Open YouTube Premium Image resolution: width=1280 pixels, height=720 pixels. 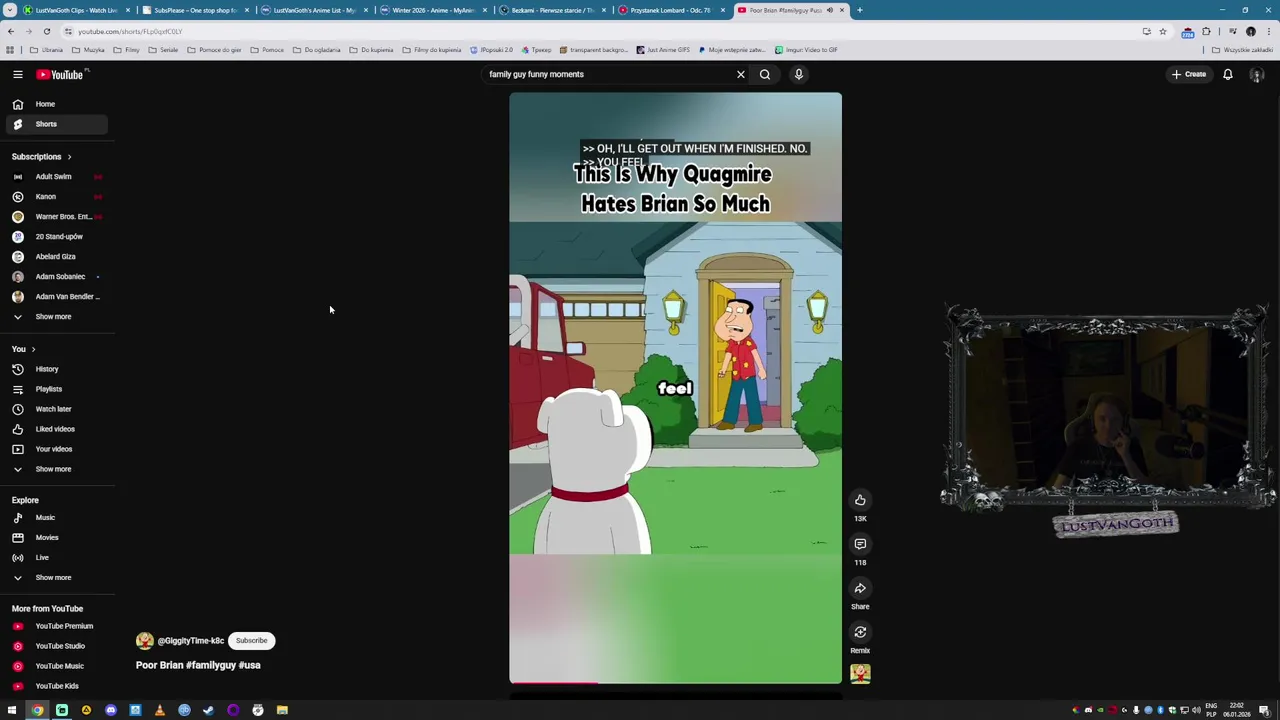(x=55, y=626)
